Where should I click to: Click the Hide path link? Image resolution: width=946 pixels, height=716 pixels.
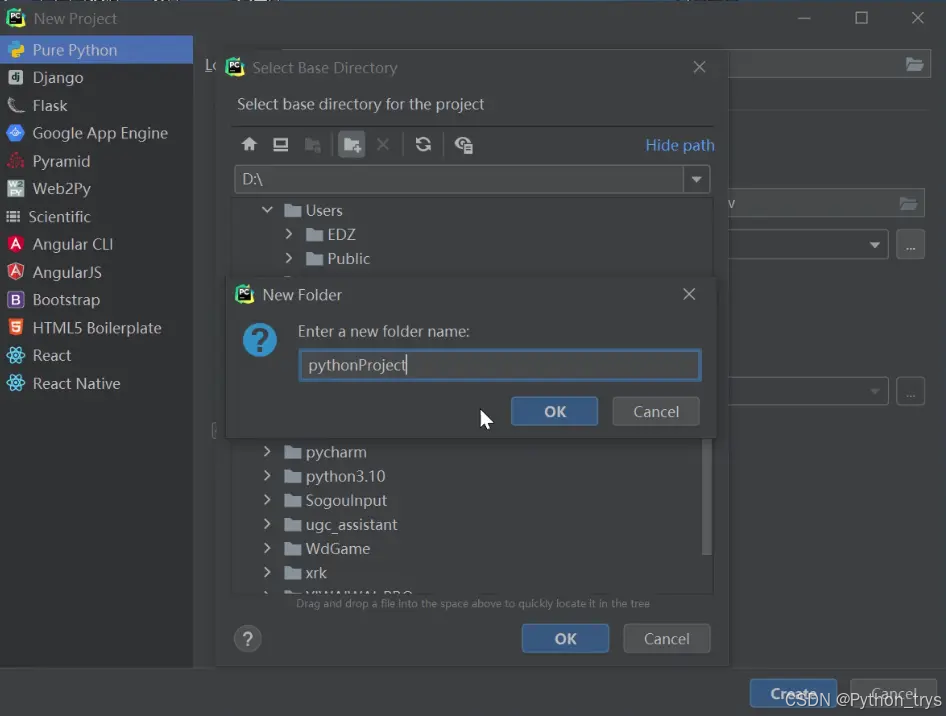(x=680, y=145)
